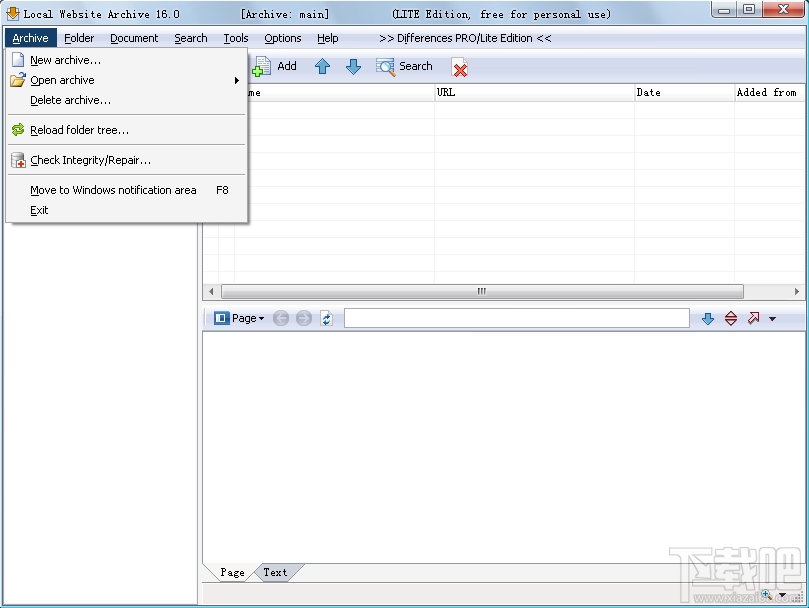
Task: Click the app icon in the title bar
Action: 13,13
